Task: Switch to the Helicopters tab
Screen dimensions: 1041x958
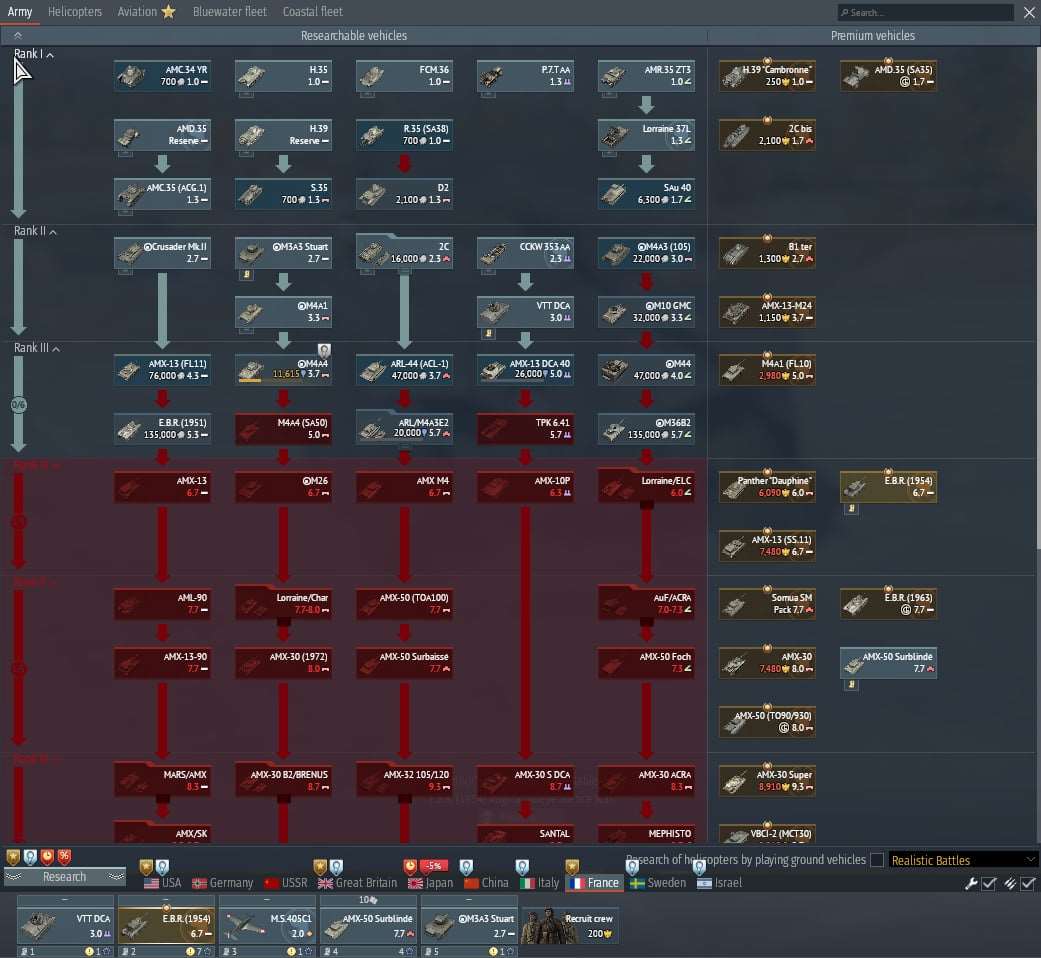Action: click(x=75, y=11)
